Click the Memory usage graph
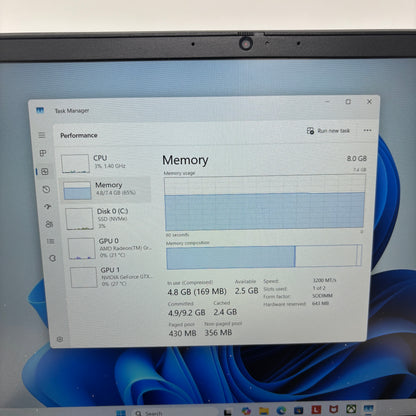The height and width of the screenshot is (416, 416). [265, 203]
